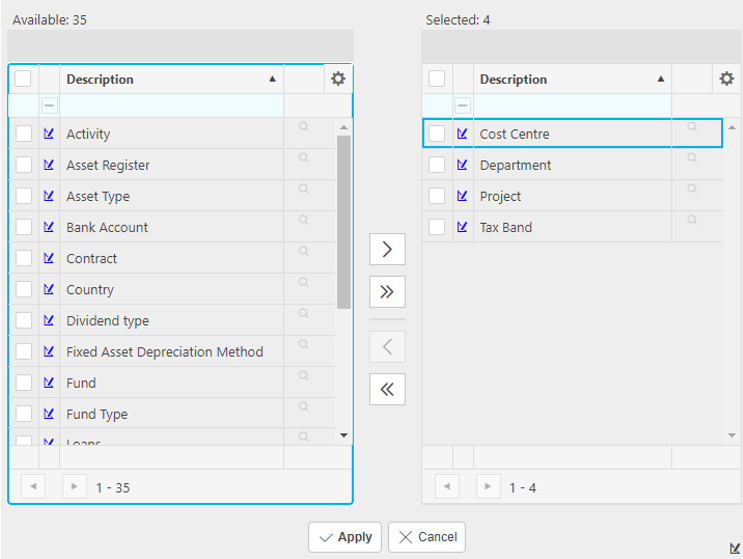Image resolution: width=743 pixels, height=559 pixels.
Task: Check the Cost Centre checkbox
Action: tap(436, 134)
